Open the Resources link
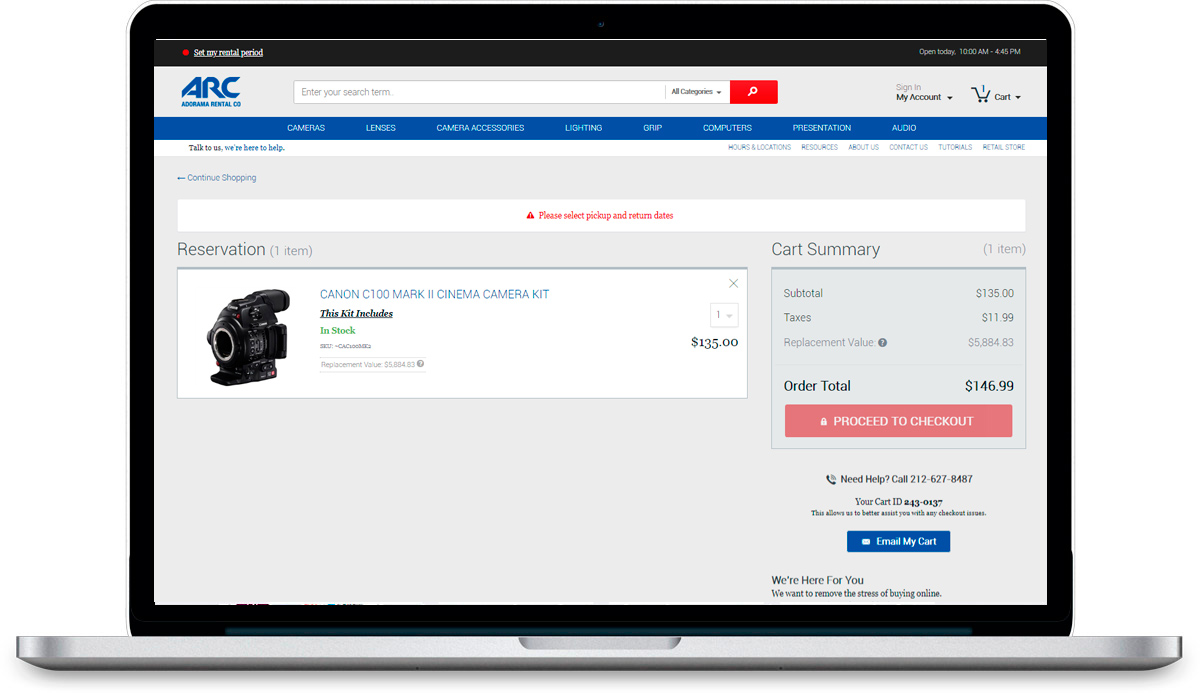Image resolution: width=1200 pixels, height=693 pixels. pos(819,147)
